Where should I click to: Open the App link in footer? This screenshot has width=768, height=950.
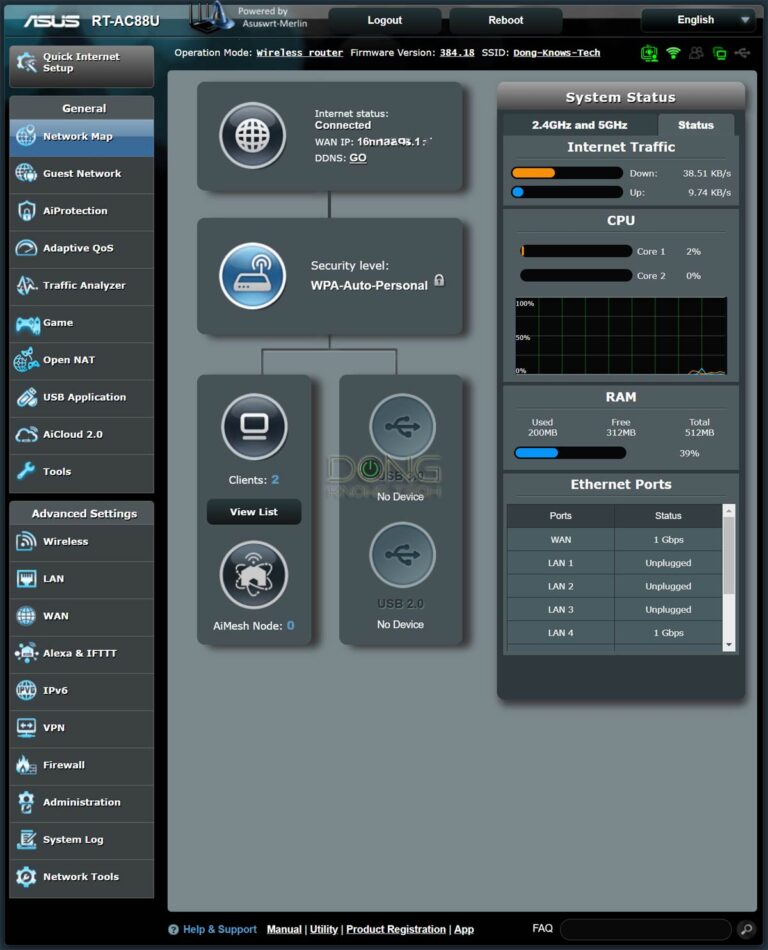point(464,929)
